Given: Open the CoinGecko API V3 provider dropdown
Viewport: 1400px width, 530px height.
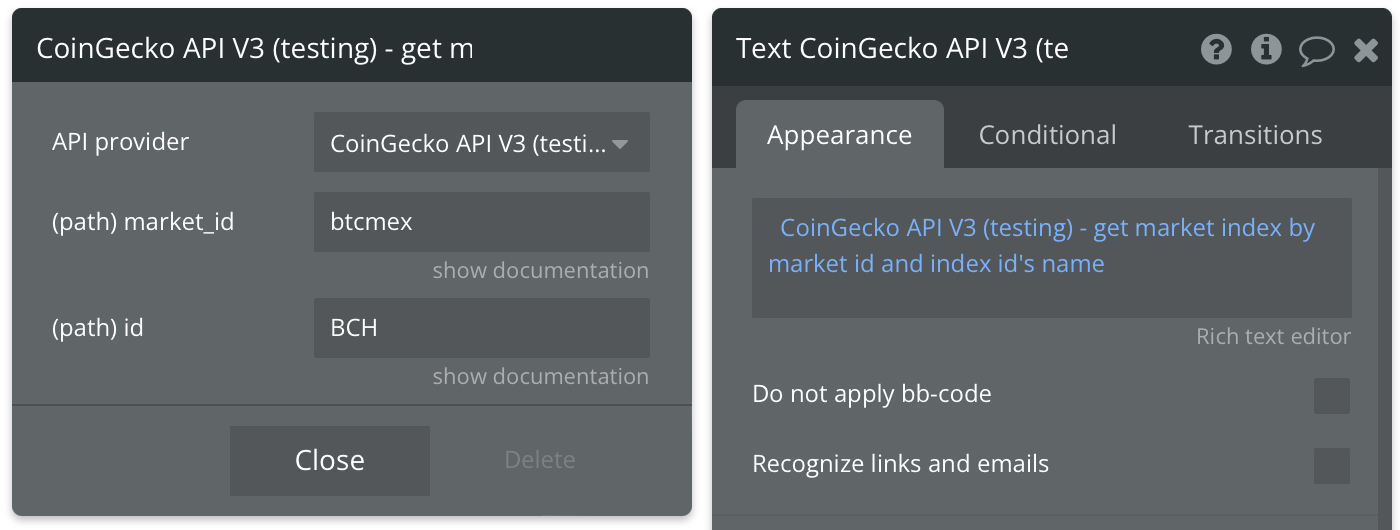Looking at the screenshot, I should (x=482, y=142).
